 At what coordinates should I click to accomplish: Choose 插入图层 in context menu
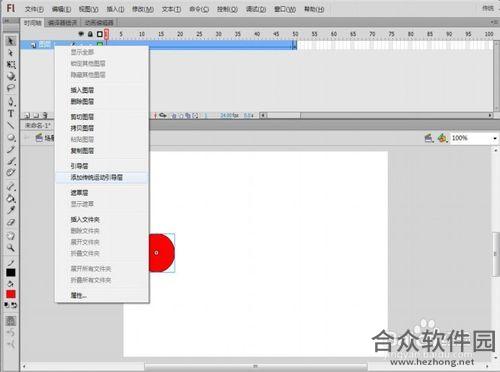tap(102, 90)
